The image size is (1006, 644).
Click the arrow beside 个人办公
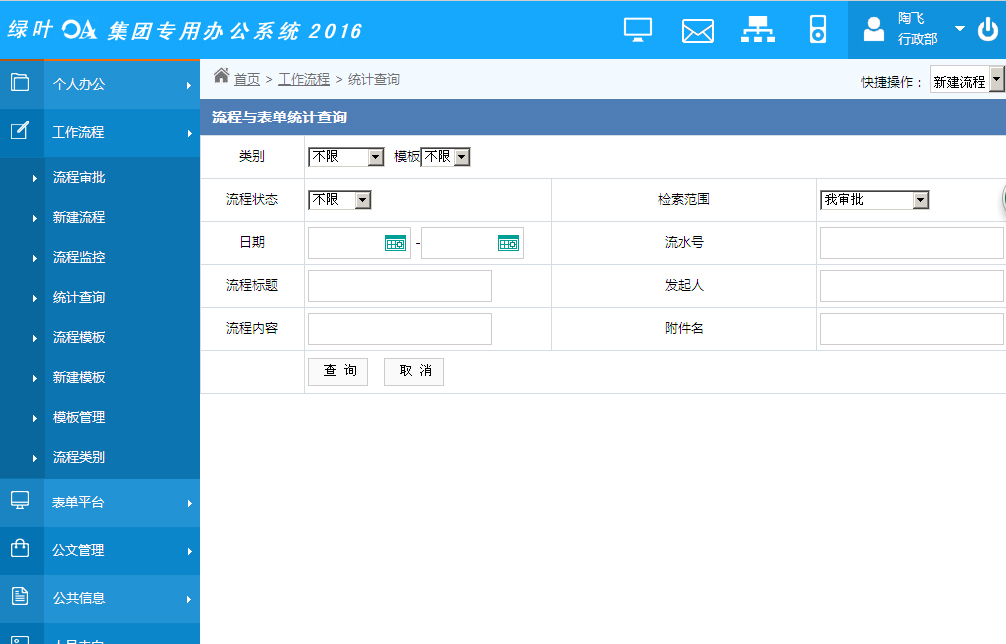189,85
